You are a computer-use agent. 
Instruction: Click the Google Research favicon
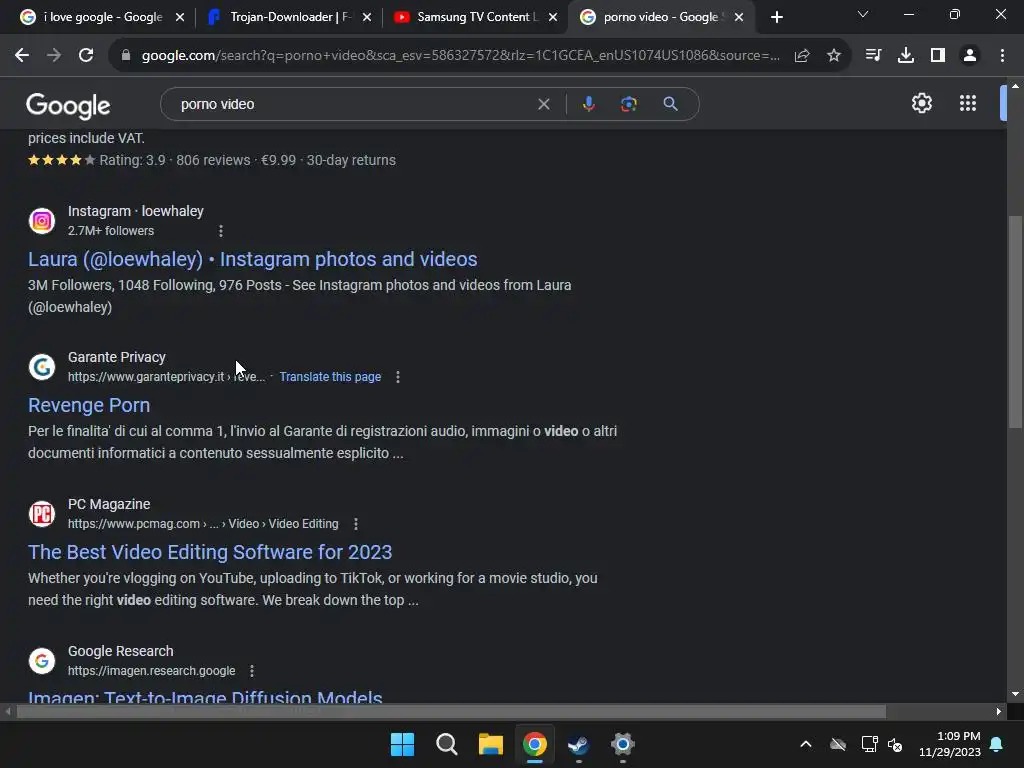tap(42, 661)
